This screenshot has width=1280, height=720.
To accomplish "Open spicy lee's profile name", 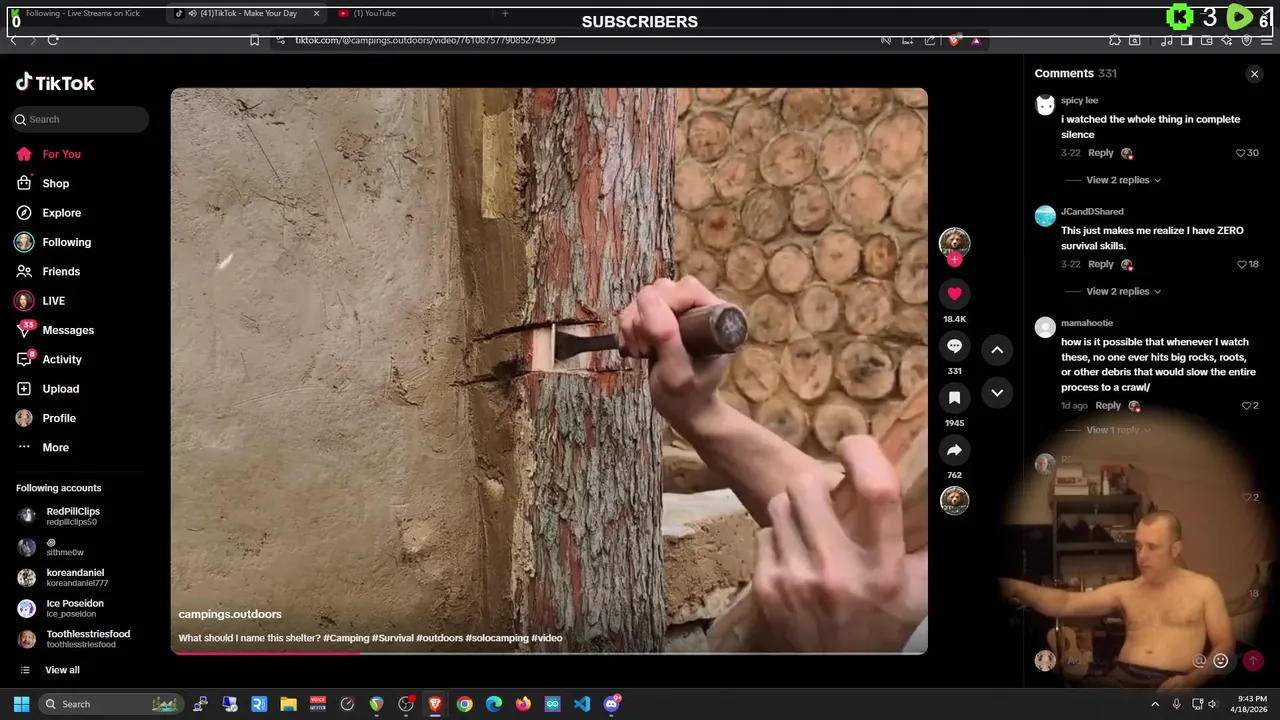I will 1079,101.
